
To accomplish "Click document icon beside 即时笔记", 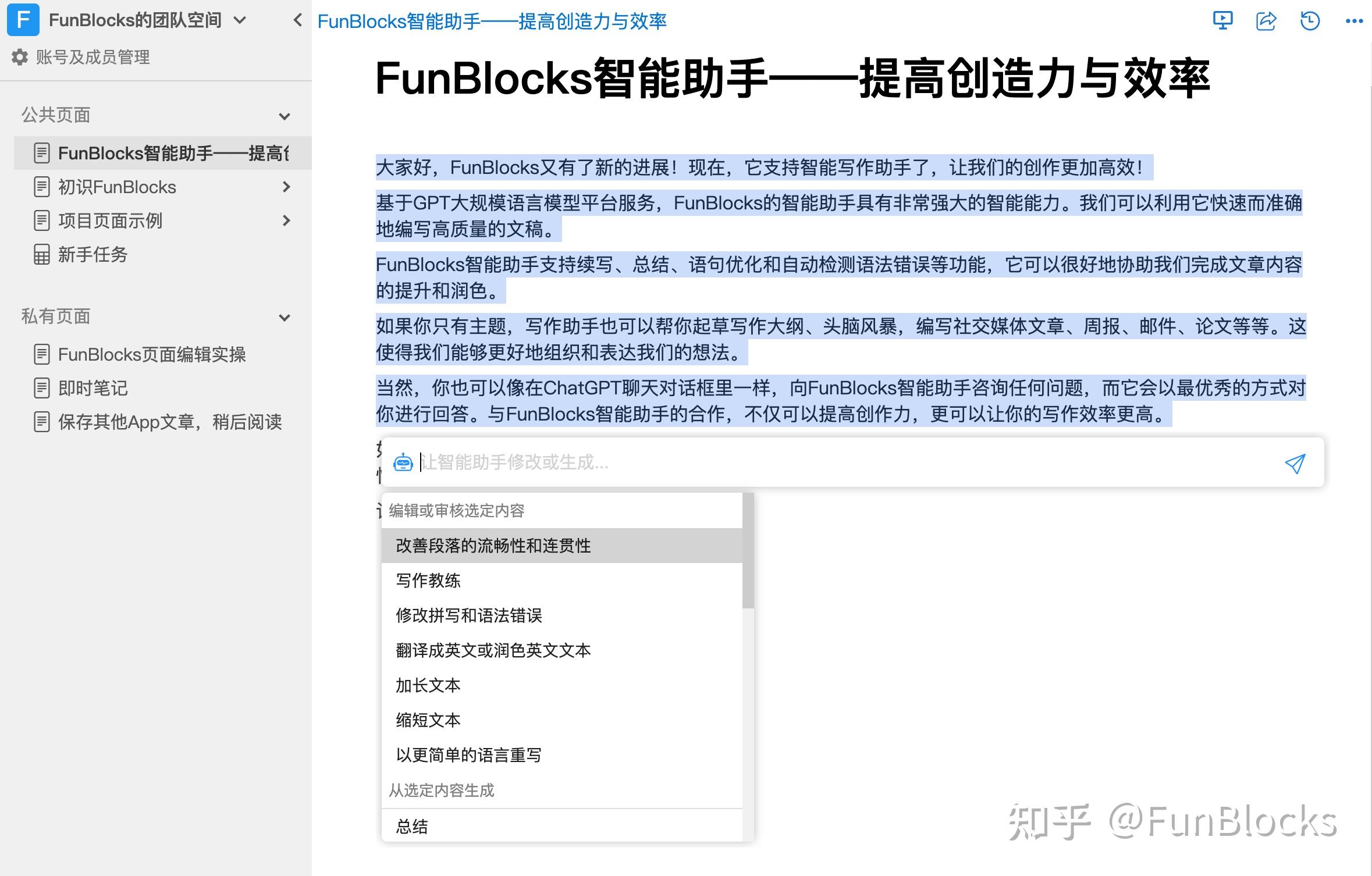I will [x=41, y=388].
